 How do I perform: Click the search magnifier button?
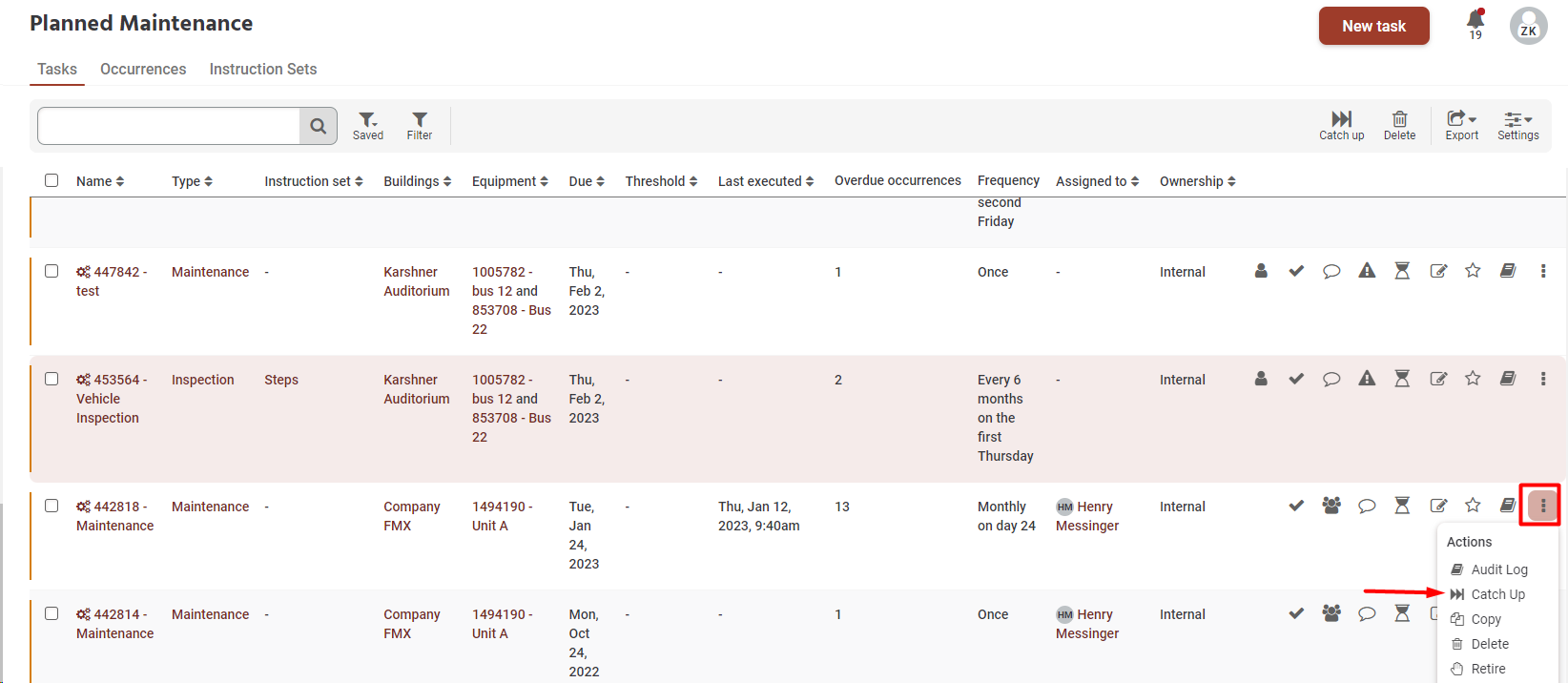[319, 126]
